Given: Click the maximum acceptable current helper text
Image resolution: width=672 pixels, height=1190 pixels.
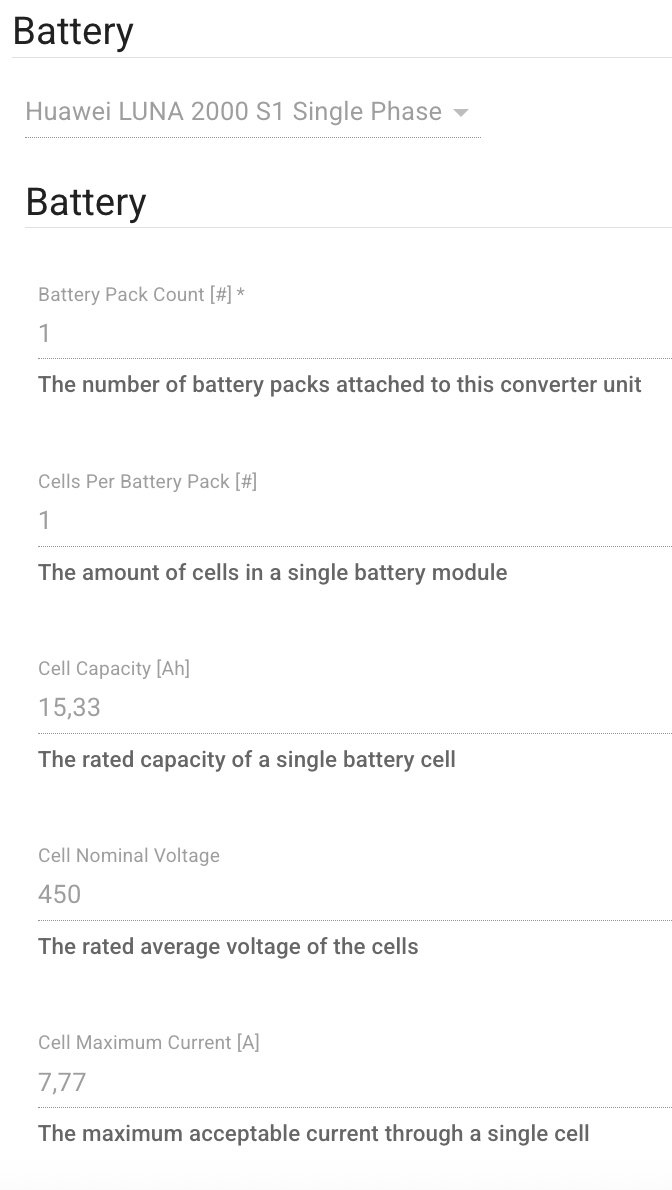Looking at the screenshot, I should pos(314,1133).
